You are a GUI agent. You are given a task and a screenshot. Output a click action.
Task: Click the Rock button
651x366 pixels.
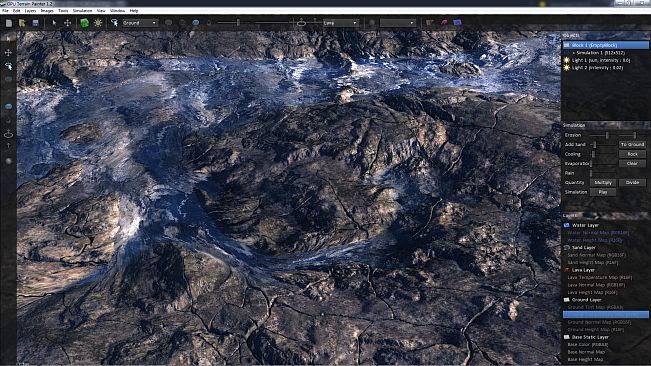coord(632,154)
